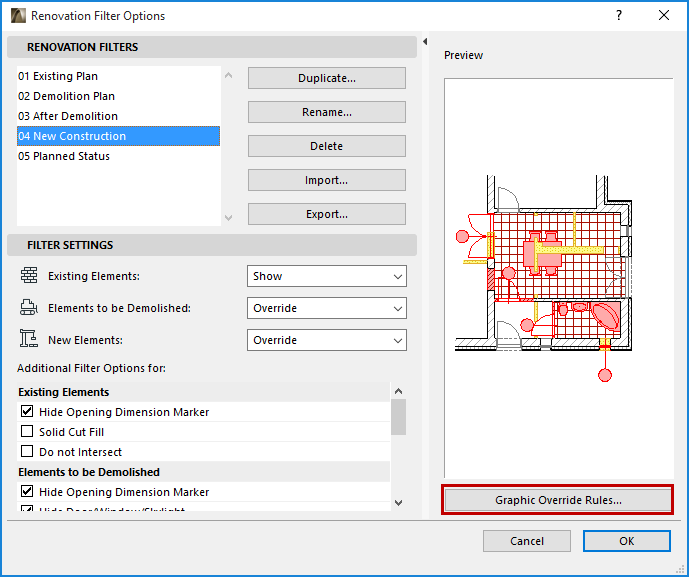Viewport: 689px width, 577px height.
Task: Open the Existing Elements Show dropdown
Action: (326, 276)
